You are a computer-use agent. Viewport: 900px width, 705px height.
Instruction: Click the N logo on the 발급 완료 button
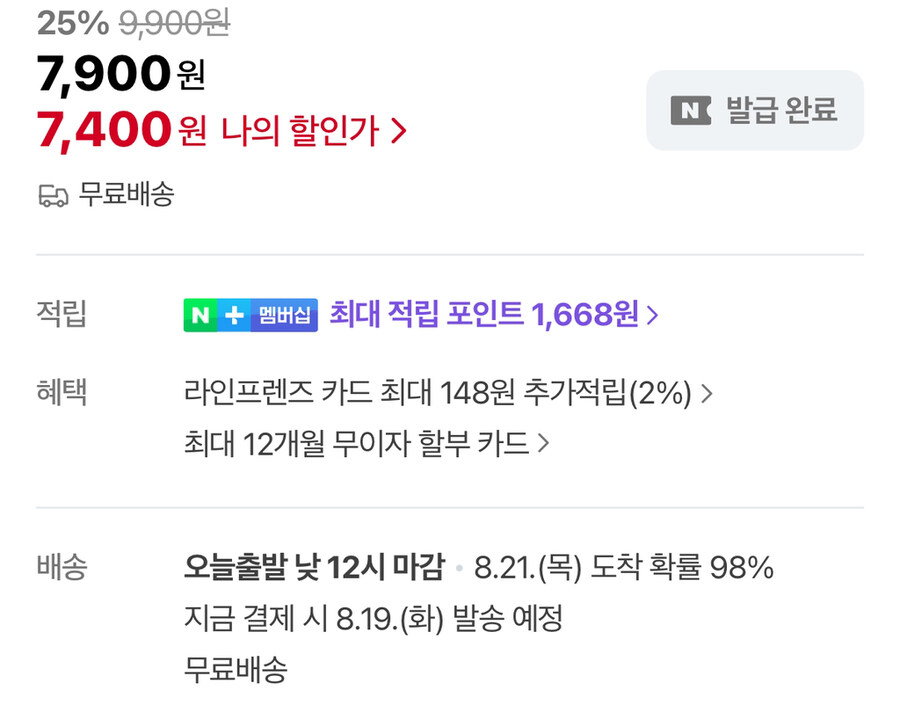(689, 110)
